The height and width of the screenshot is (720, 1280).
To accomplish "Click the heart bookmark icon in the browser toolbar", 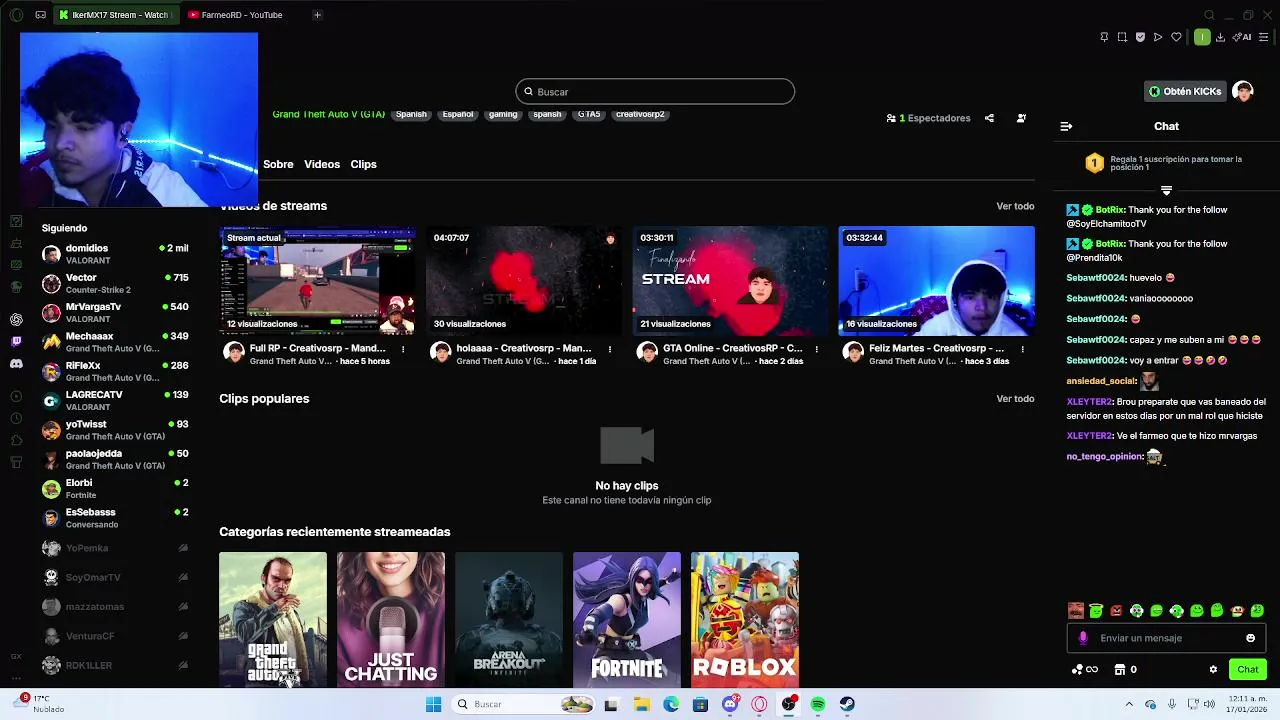I will click(x=1176, y=37).
